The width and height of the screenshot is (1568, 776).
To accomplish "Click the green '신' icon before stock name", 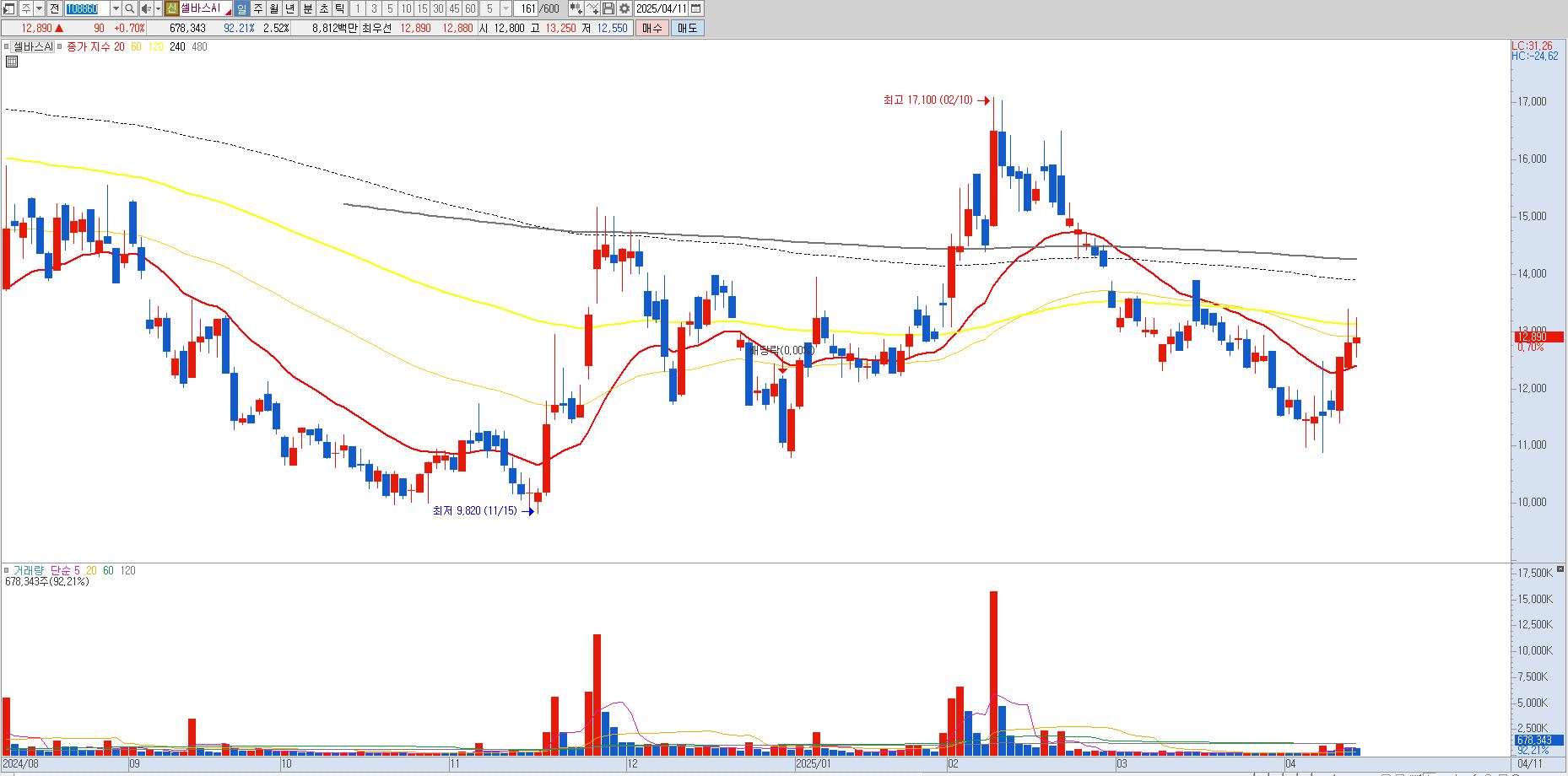I will click(x=171, y=8).
